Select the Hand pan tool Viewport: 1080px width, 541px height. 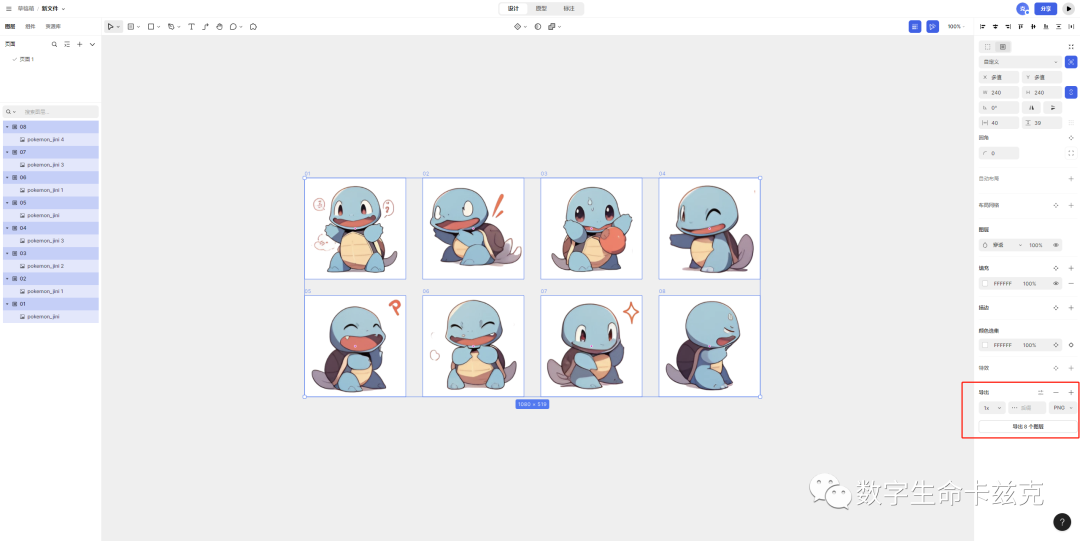220,27
